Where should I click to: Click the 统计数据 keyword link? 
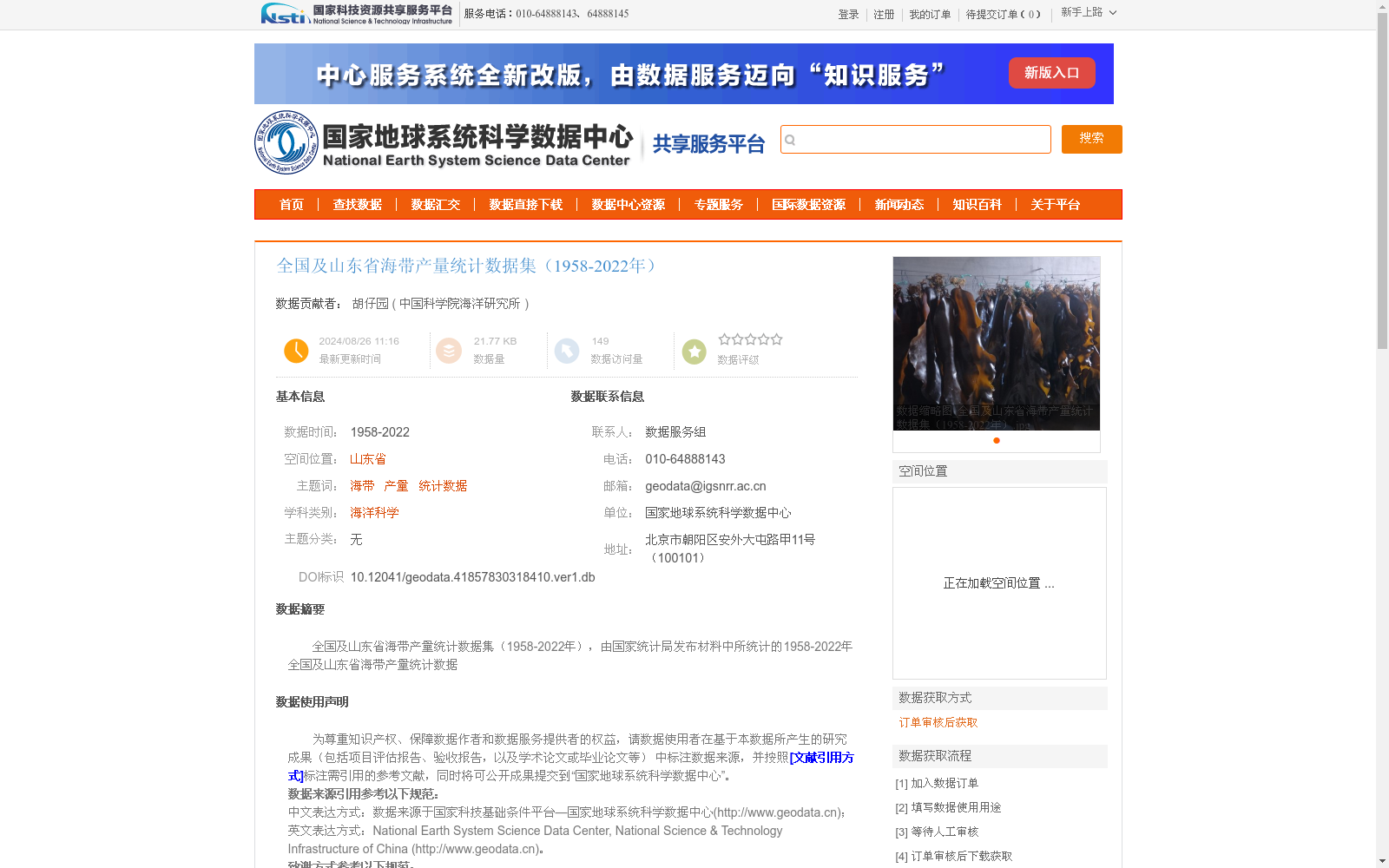pos(443,486)
